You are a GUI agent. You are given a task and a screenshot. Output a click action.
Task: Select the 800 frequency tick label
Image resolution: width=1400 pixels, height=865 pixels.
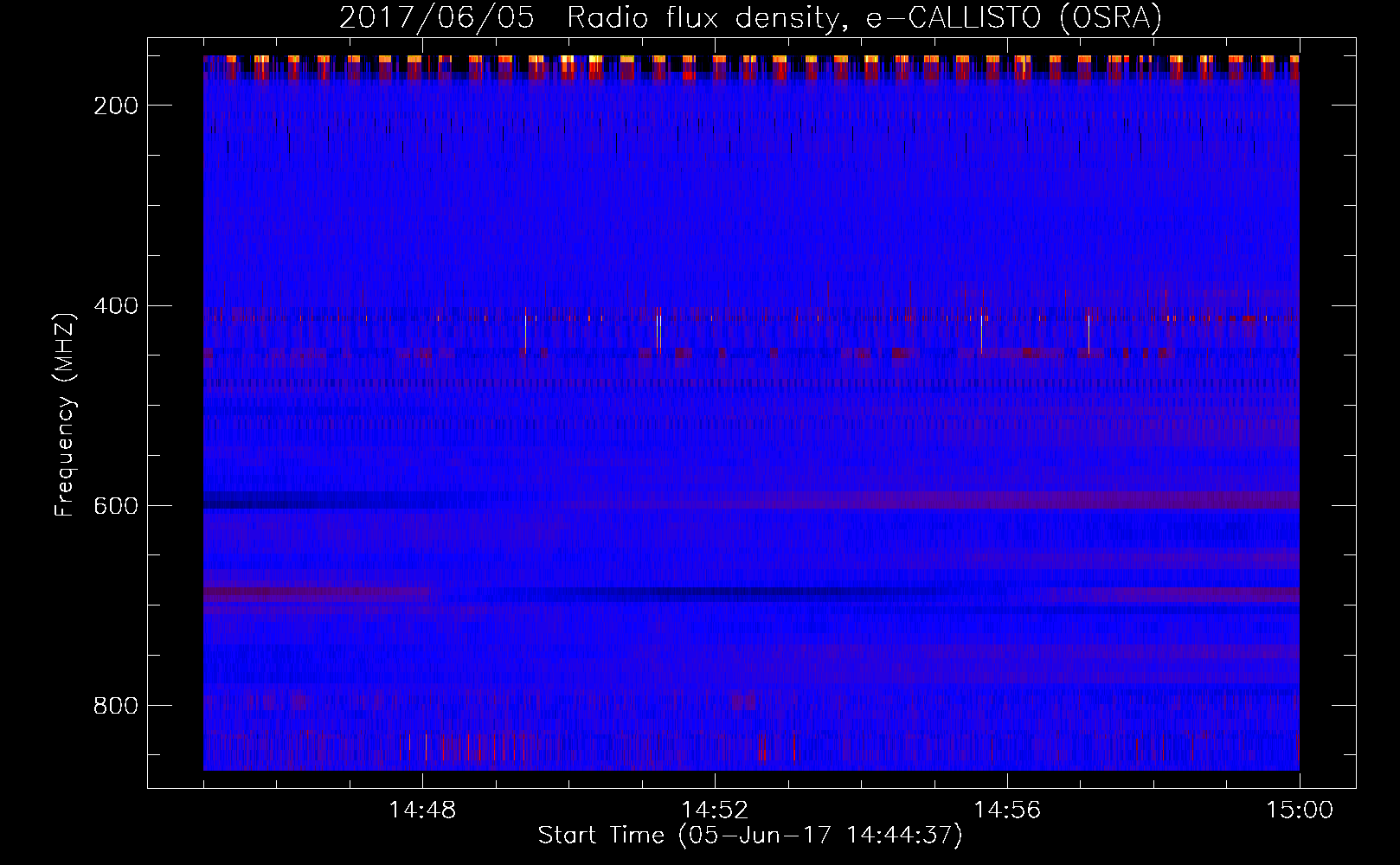pos(115,706)
